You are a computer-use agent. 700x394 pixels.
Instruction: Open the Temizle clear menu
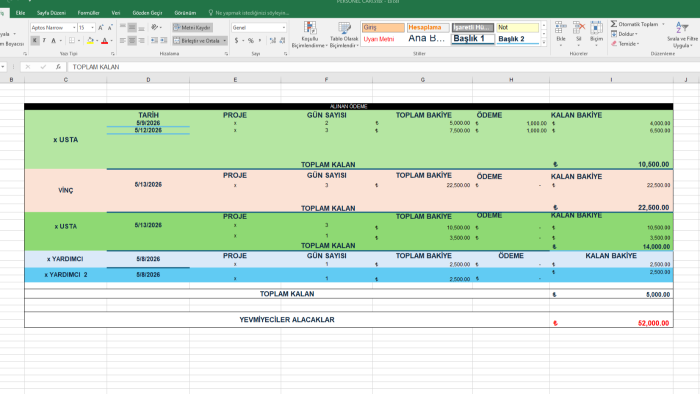625,44
